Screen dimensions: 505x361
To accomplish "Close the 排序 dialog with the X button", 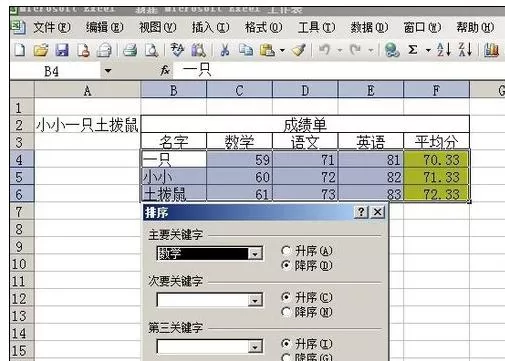I will coord(377,212).
